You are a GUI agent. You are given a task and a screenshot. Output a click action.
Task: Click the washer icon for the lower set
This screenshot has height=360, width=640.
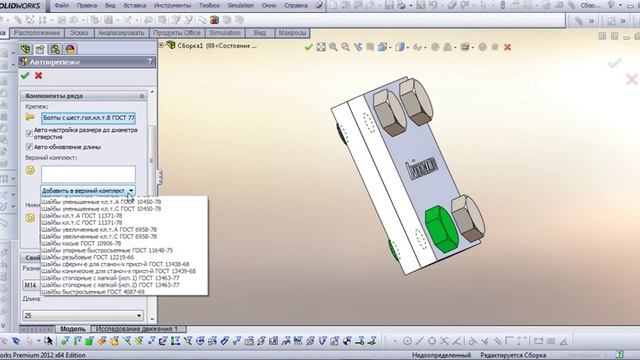30,218
